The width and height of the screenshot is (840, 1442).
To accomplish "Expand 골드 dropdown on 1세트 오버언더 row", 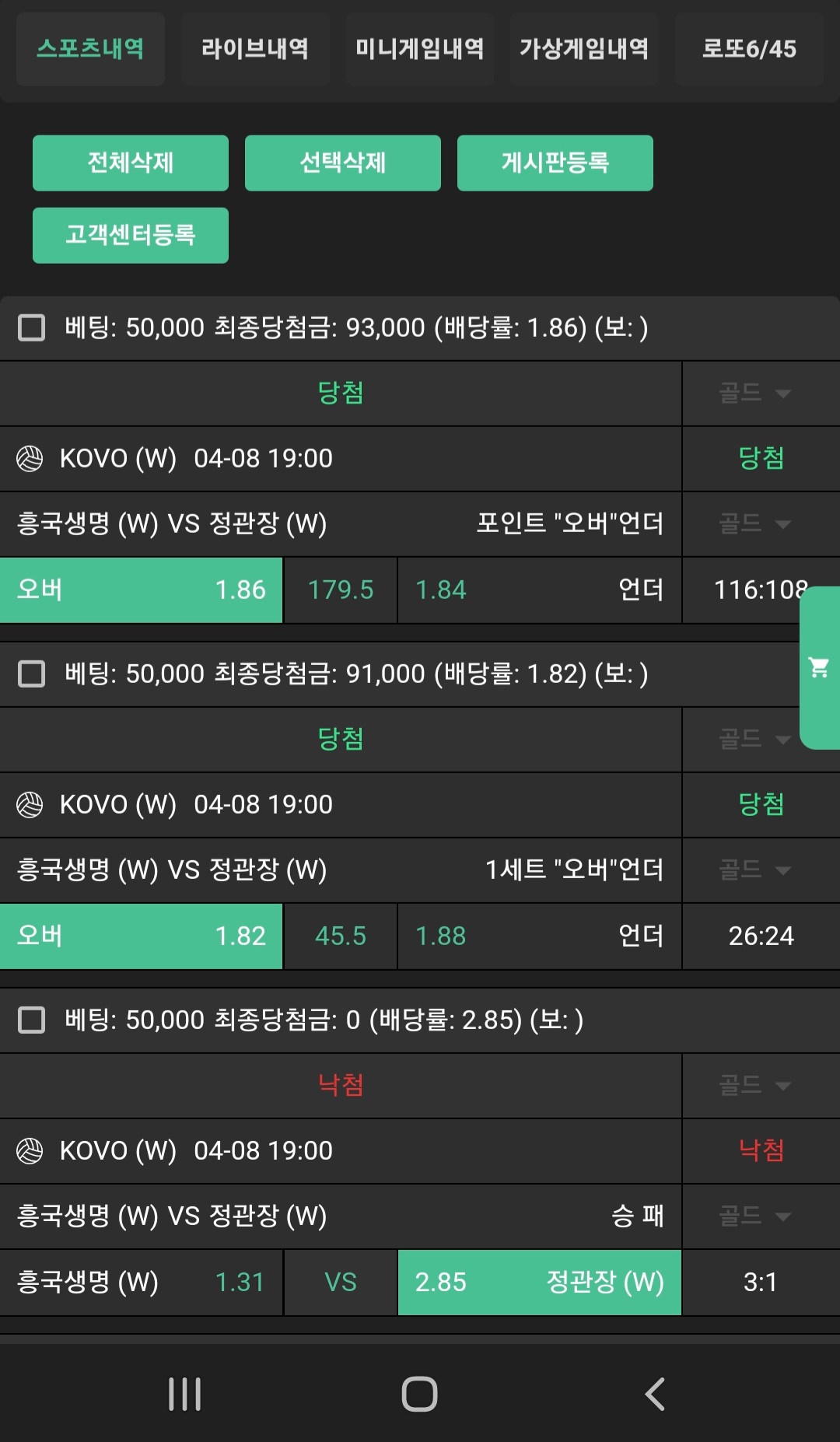I will (754, 870).
